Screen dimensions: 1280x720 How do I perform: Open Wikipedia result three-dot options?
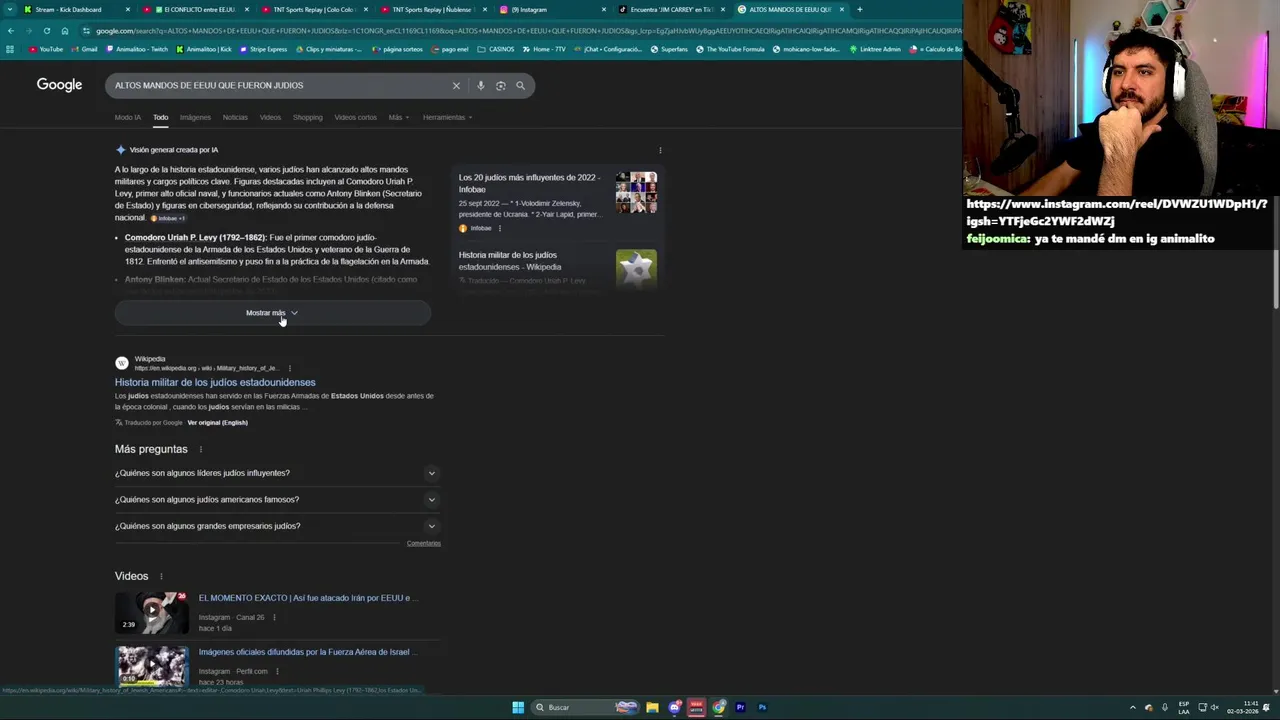click(290, 368)
